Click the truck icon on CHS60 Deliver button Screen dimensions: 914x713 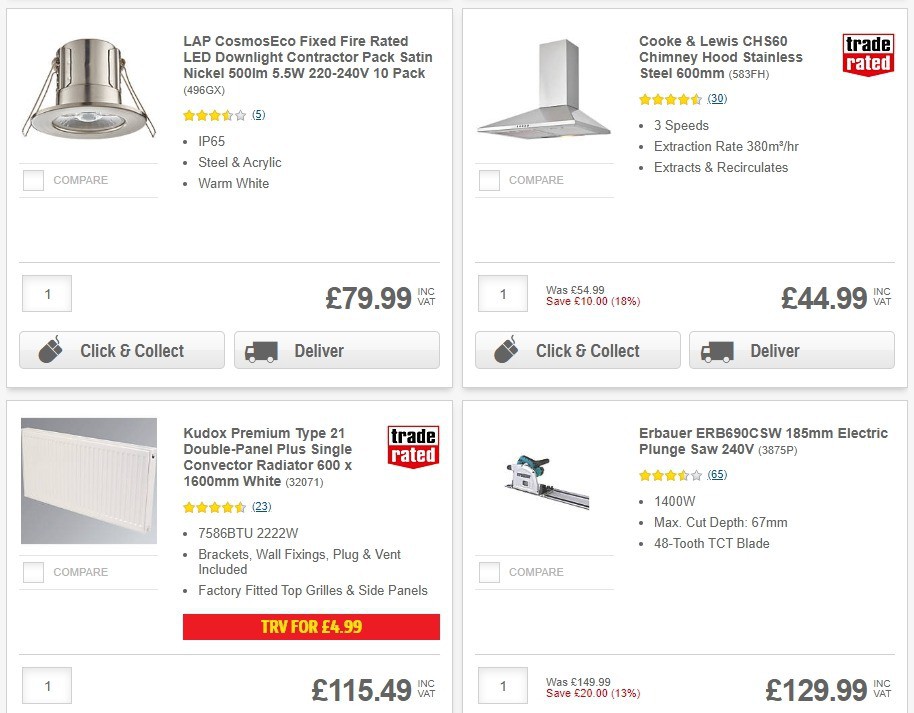(x=720, y=351)
